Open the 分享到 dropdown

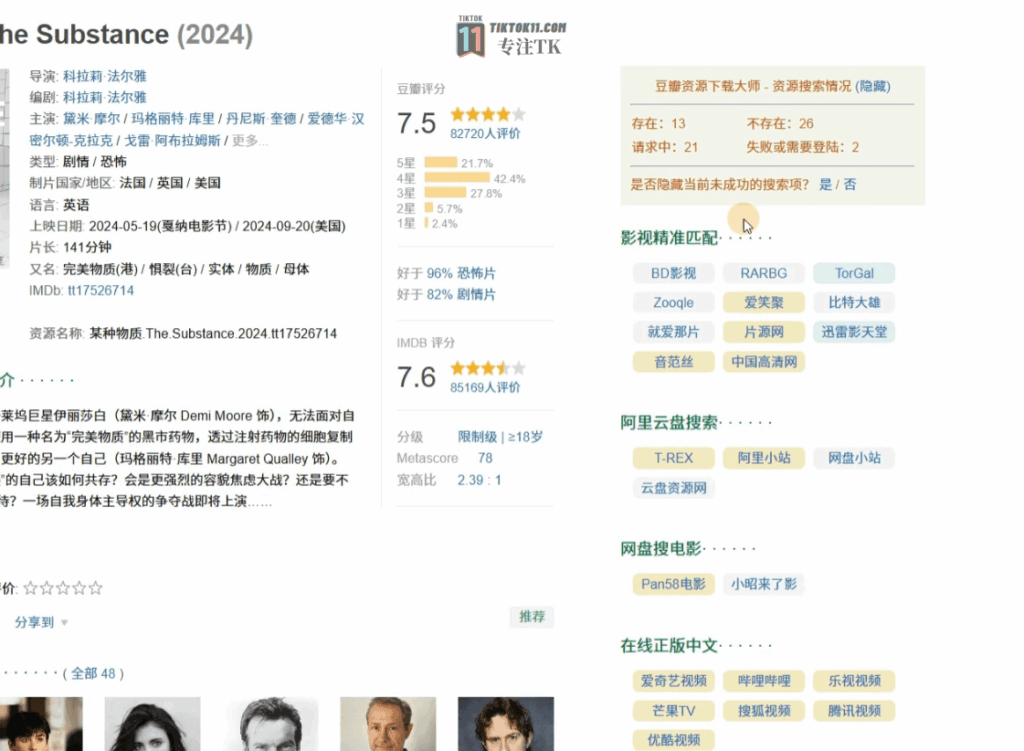pyautogui.click(x=40, y=622)
